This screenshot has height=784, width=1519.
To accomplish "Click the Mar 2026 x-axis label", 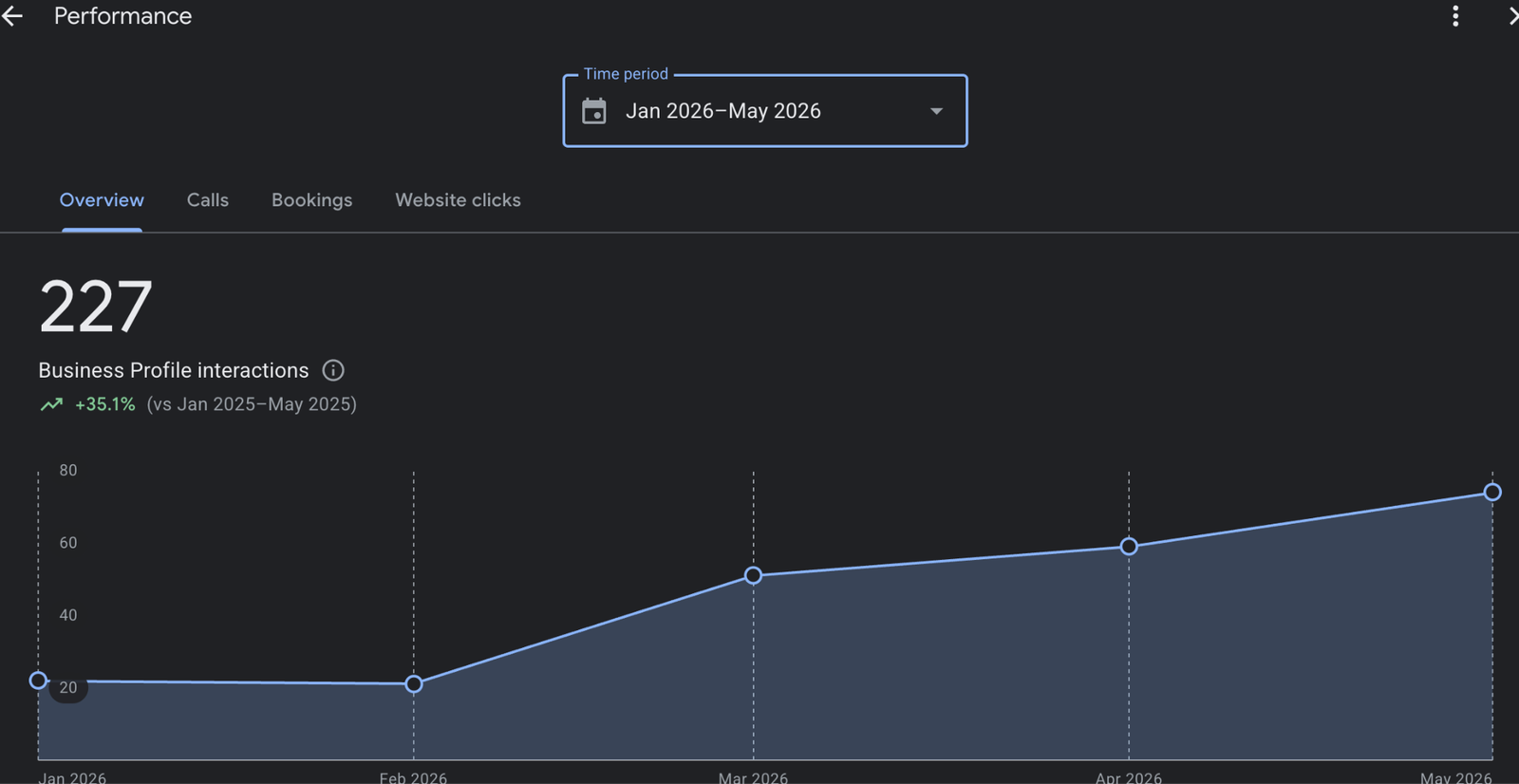I will click(753, 777).
